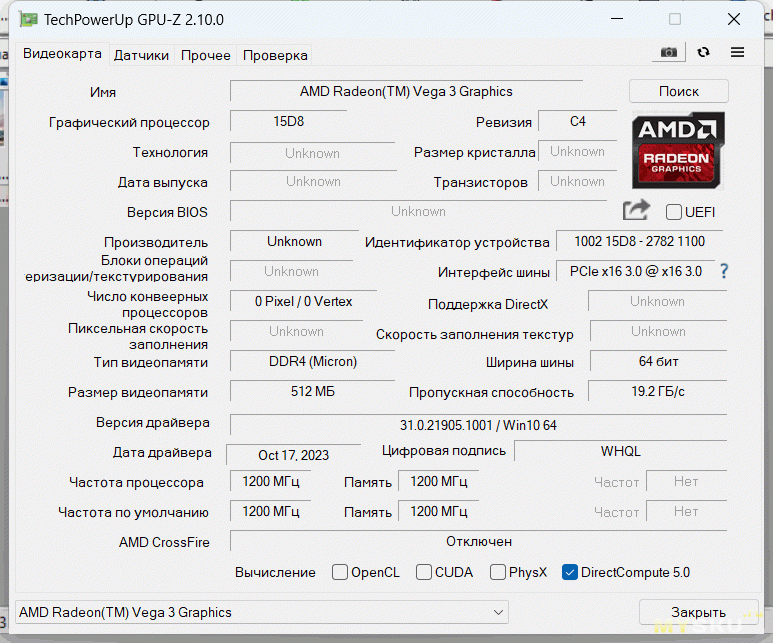Click the GPU-Z app icon in the title bar
The image size is (773, 643).
tap(29, 19)
